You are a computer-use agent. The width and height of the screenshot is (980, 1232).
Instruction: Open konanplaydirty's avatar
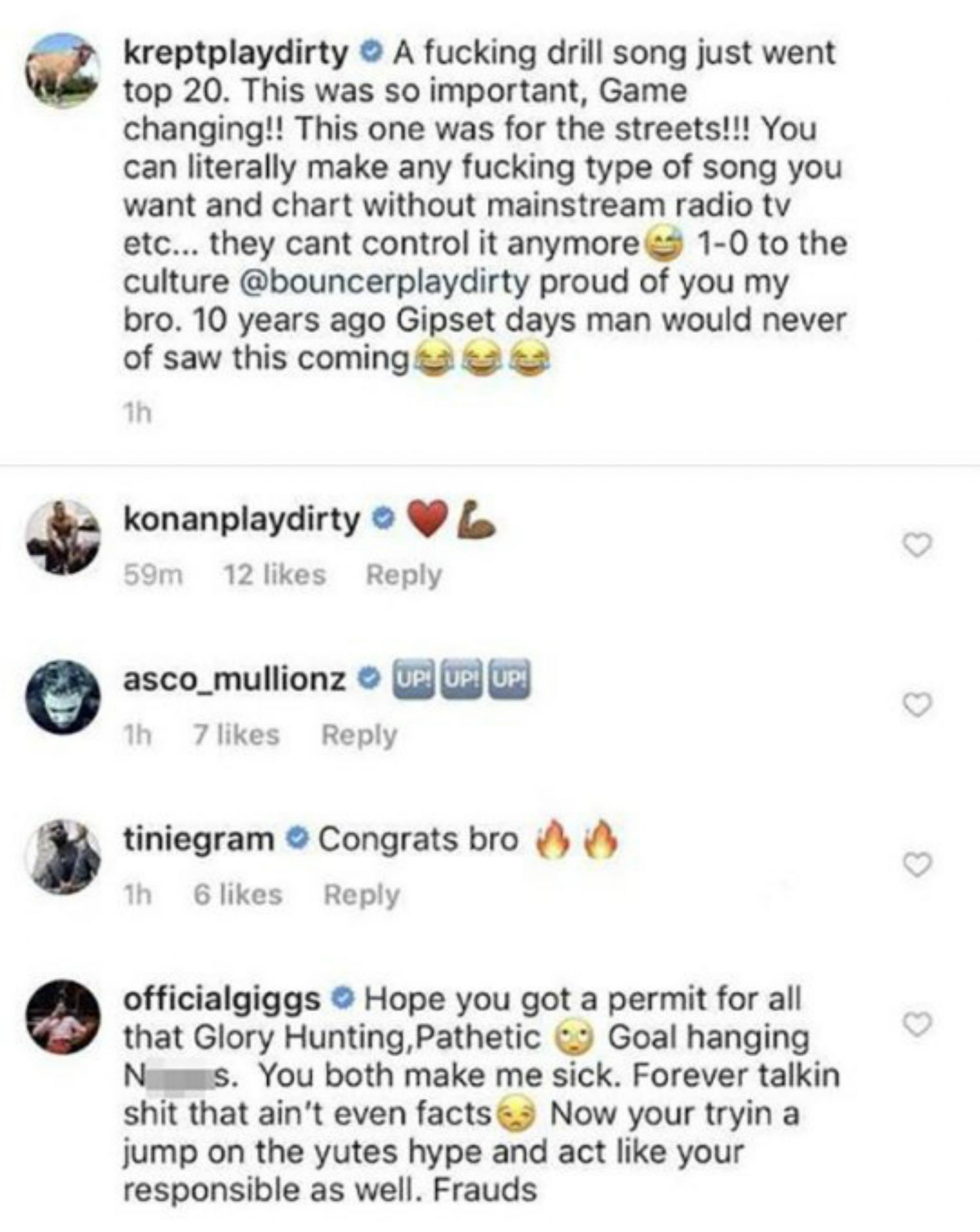click(x=63, y=537)
